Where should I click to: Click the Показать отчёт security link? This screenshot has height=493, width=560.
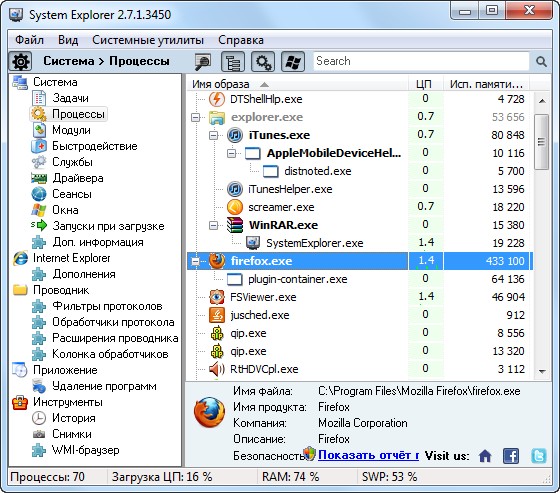tap(368, 455)
